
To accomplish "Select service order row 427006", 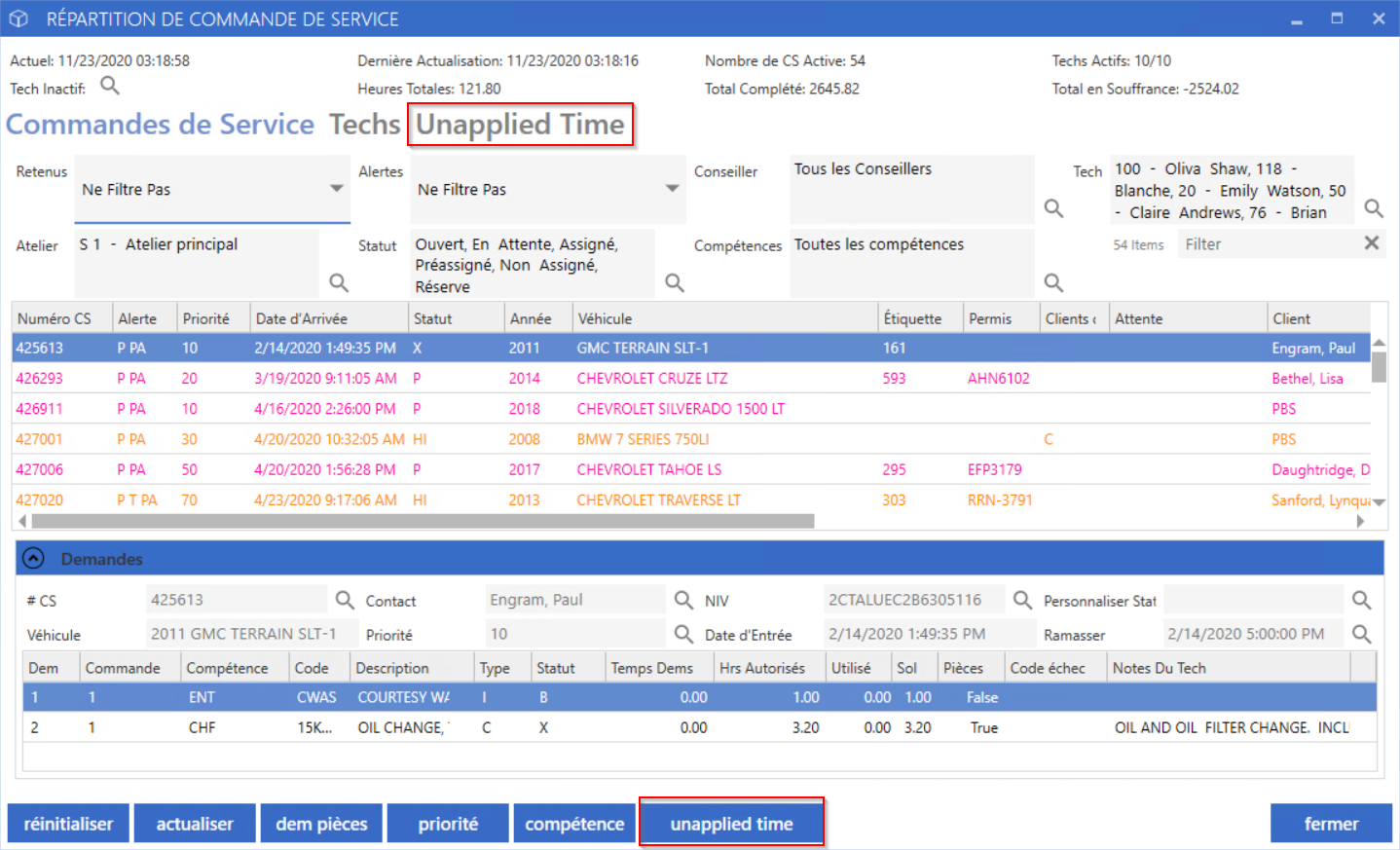I will click(691, 469).
